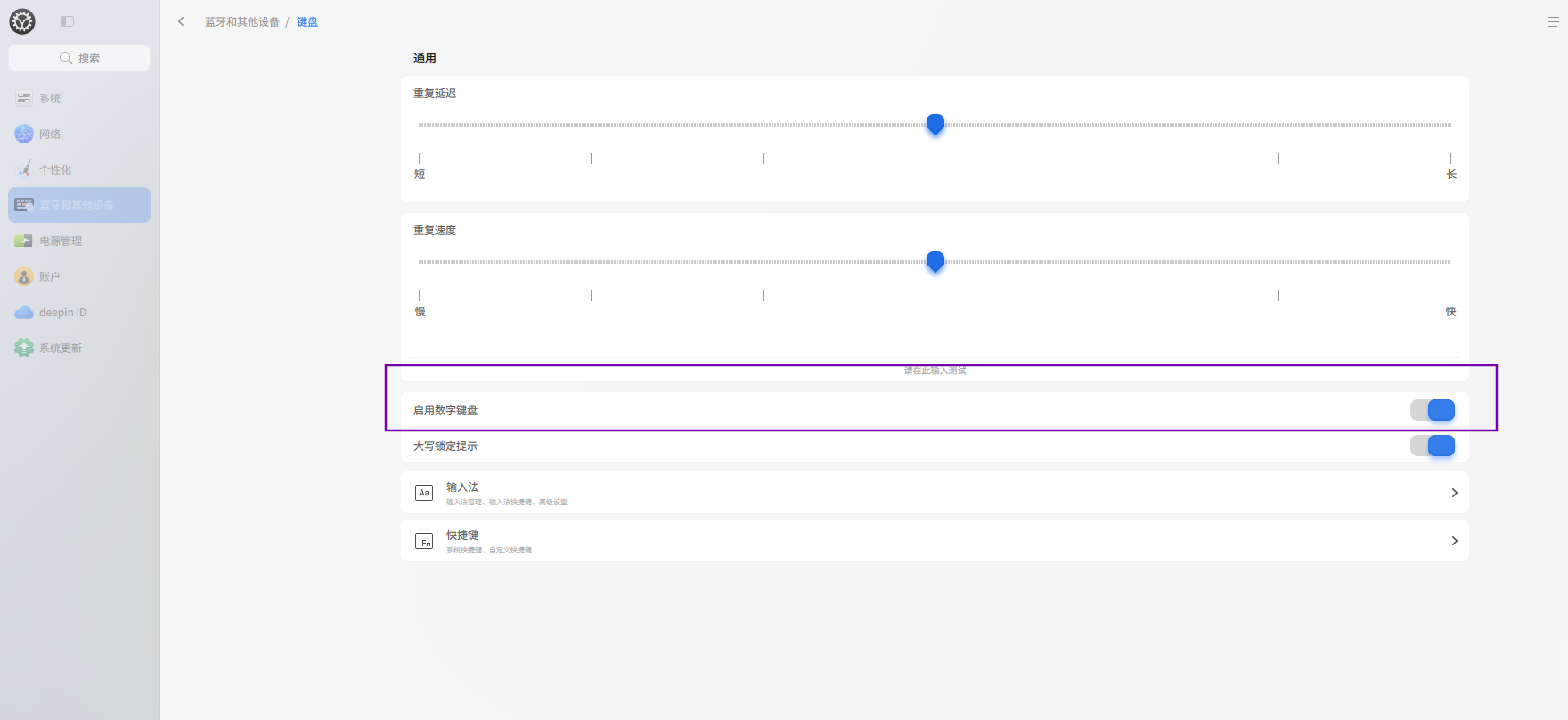Click the deepin ID cloud icon

(x=24, y=312)
